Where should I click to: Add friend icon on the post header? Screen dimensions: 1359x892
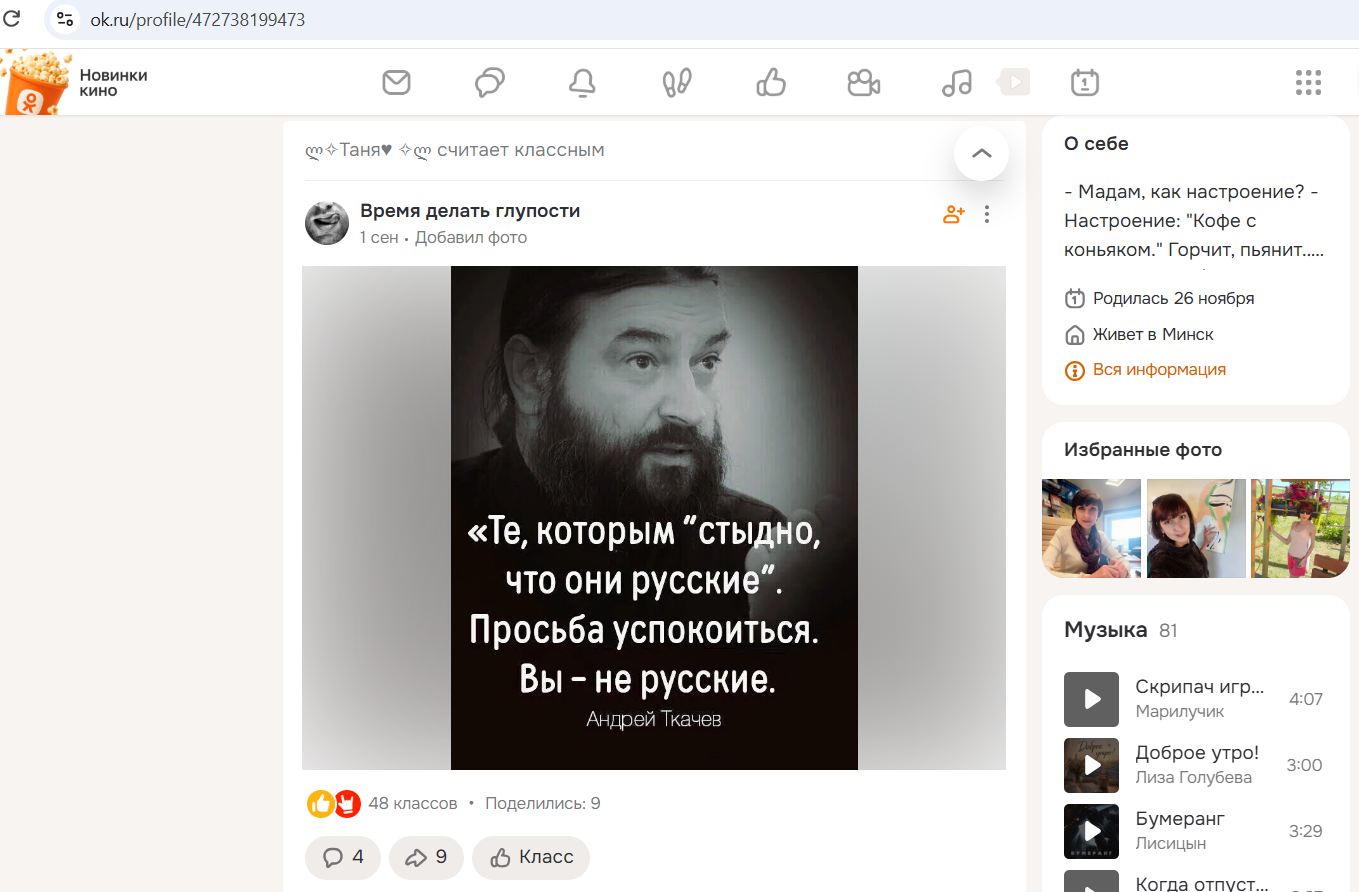(x=953, y=214)
